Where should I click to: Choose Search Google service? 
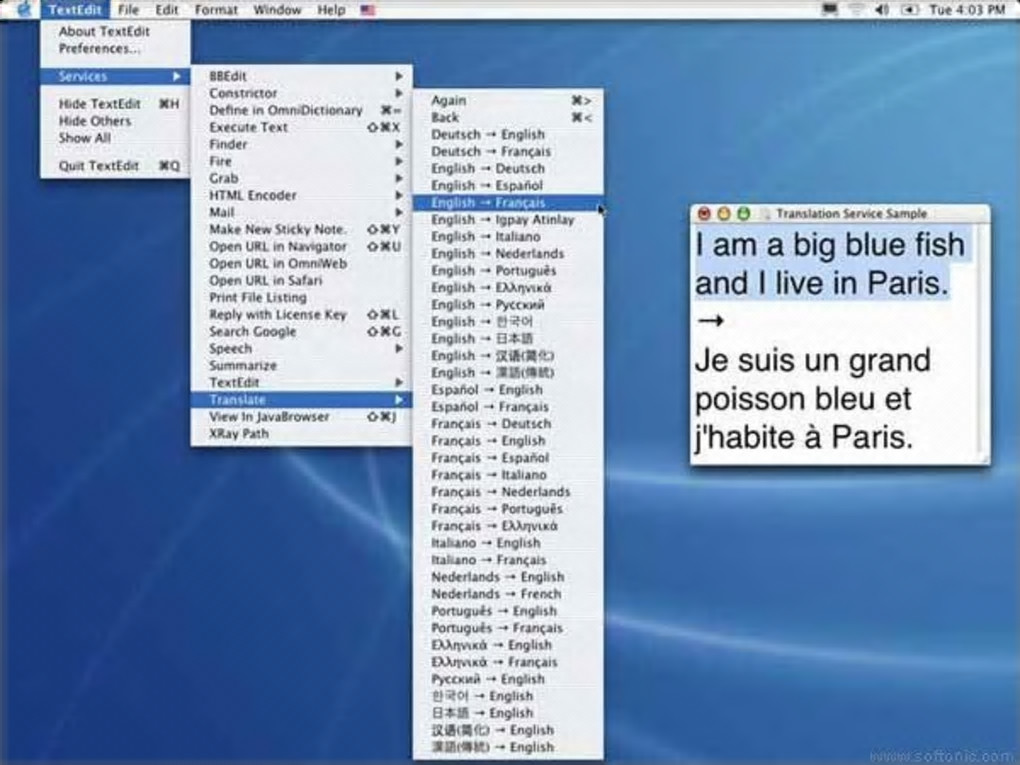pos(301,331)
